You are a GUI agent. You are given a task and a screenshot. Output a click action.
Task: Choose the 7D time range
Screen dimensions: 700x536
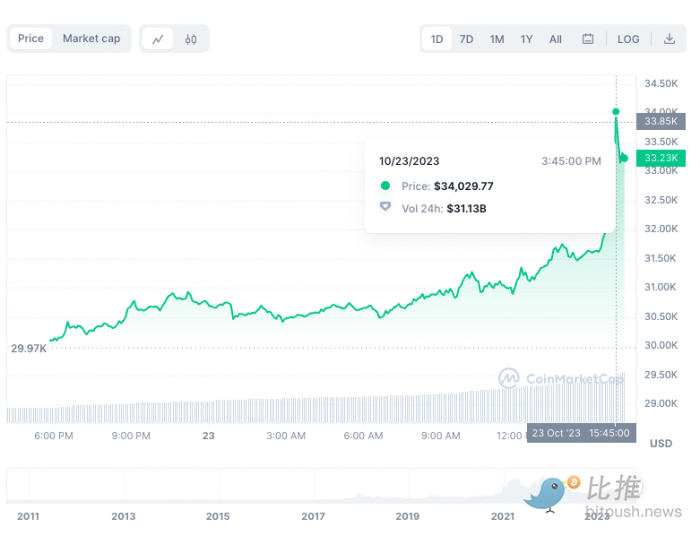[x=466, y=39]
